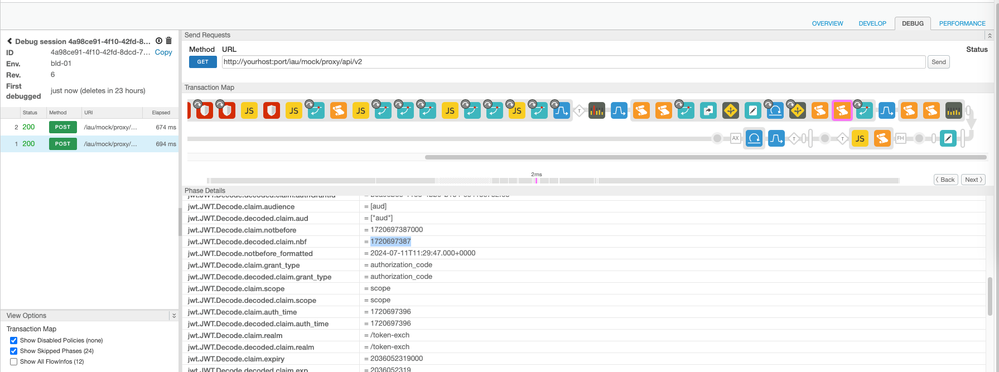The width and height of the screenshot is (999, 372).
Task: Click the value 2036052319000
Action: pos(396,359)
